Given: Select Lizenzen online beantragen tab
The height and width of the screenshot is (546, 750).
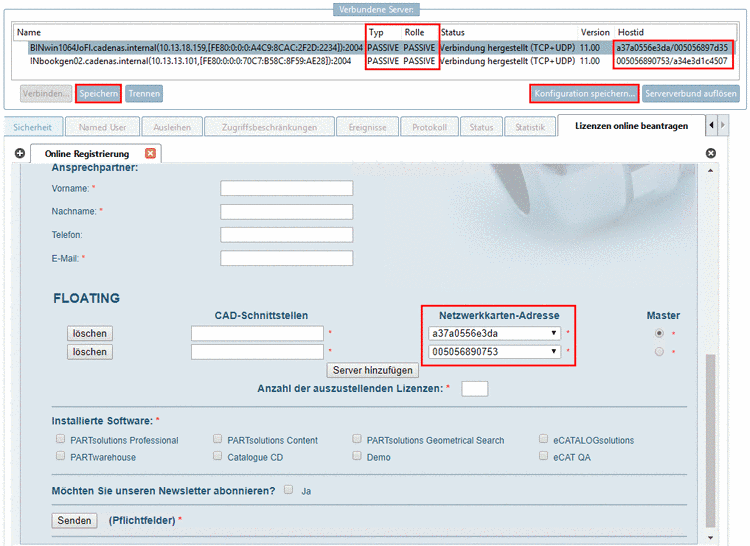Looking at the screenshot, I should point(631,126).
